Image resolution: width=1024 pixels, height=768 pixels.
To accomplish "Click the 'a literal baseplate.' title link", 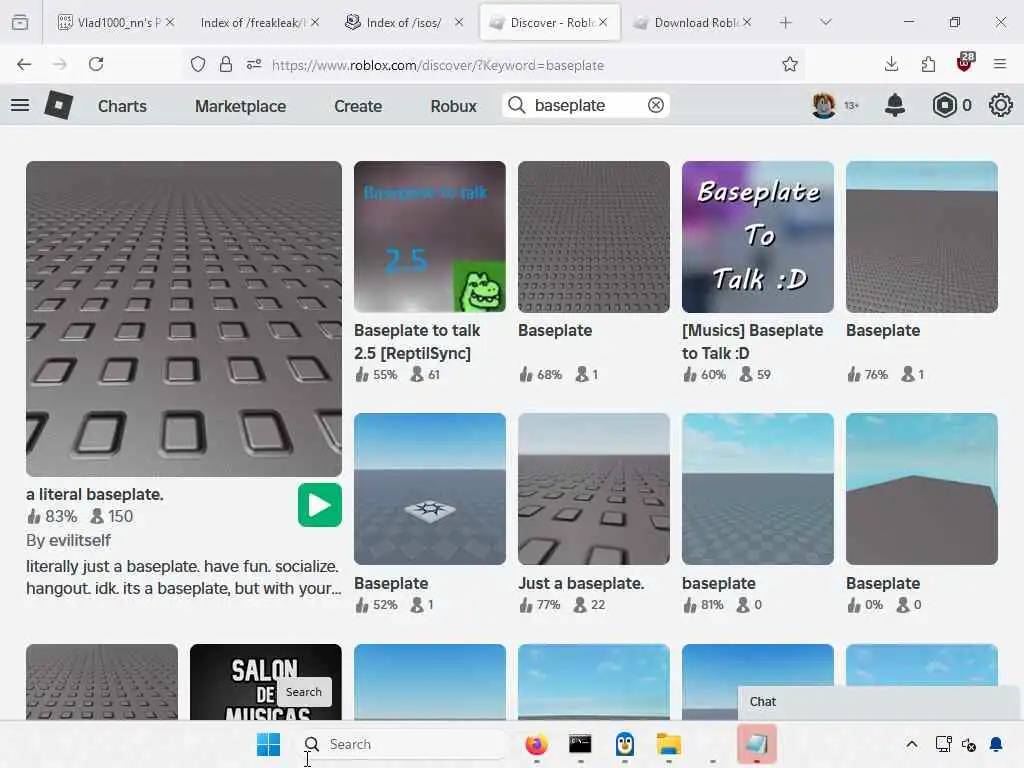I will point(95,494).
